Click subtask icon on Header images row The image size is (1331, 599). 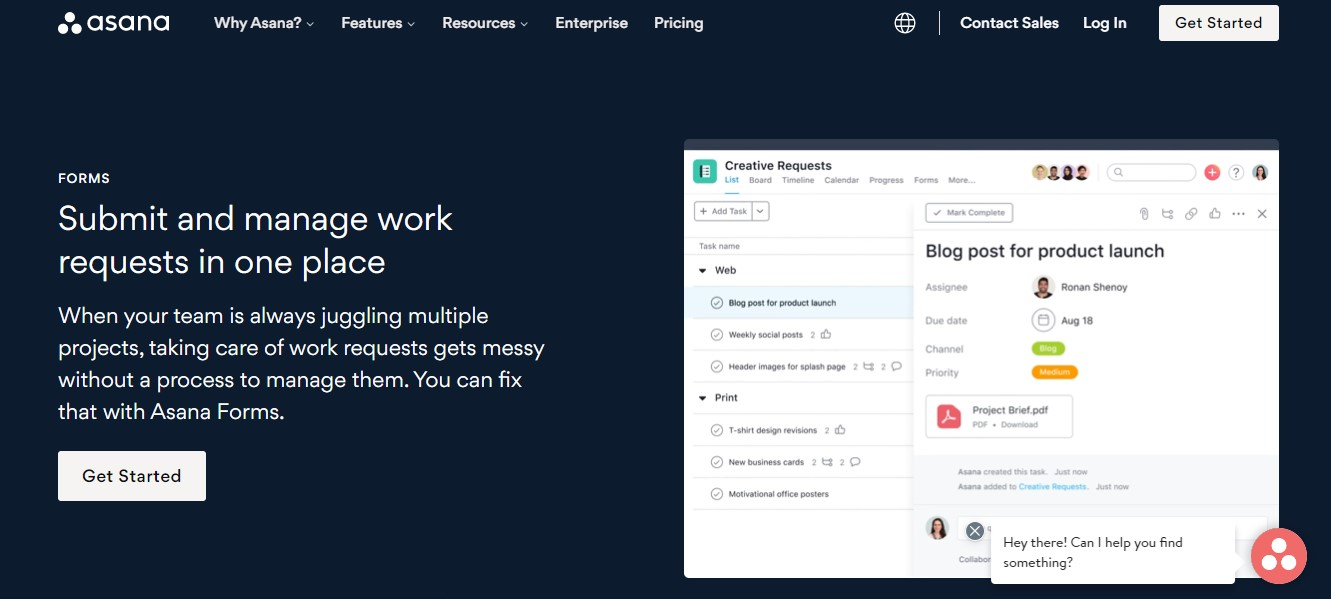click(868, 366)
